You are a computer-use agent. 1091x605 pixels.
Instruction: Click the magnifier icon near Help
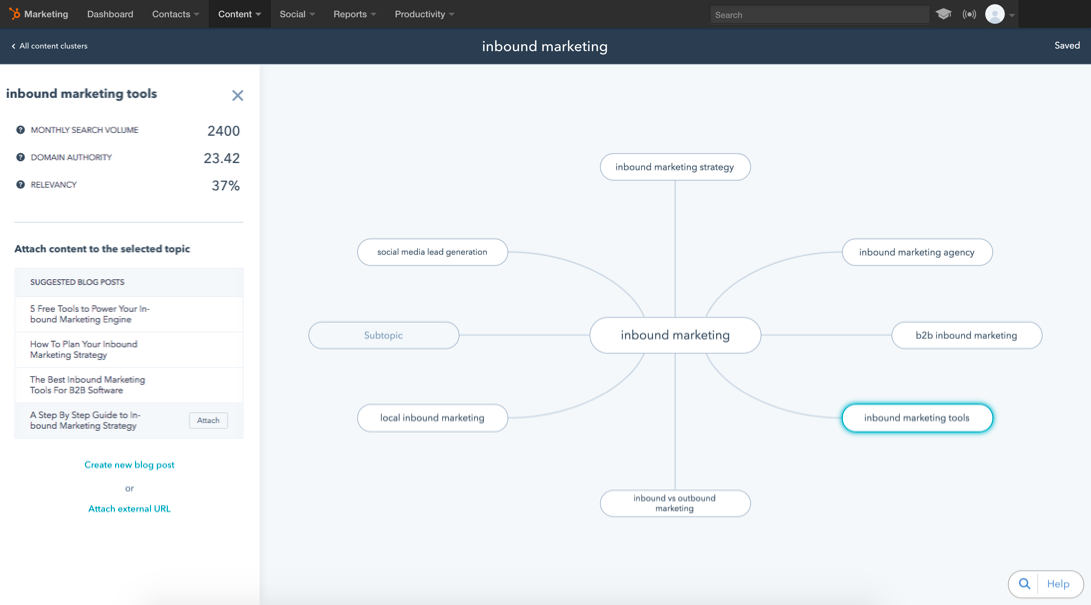(1025, 584)
